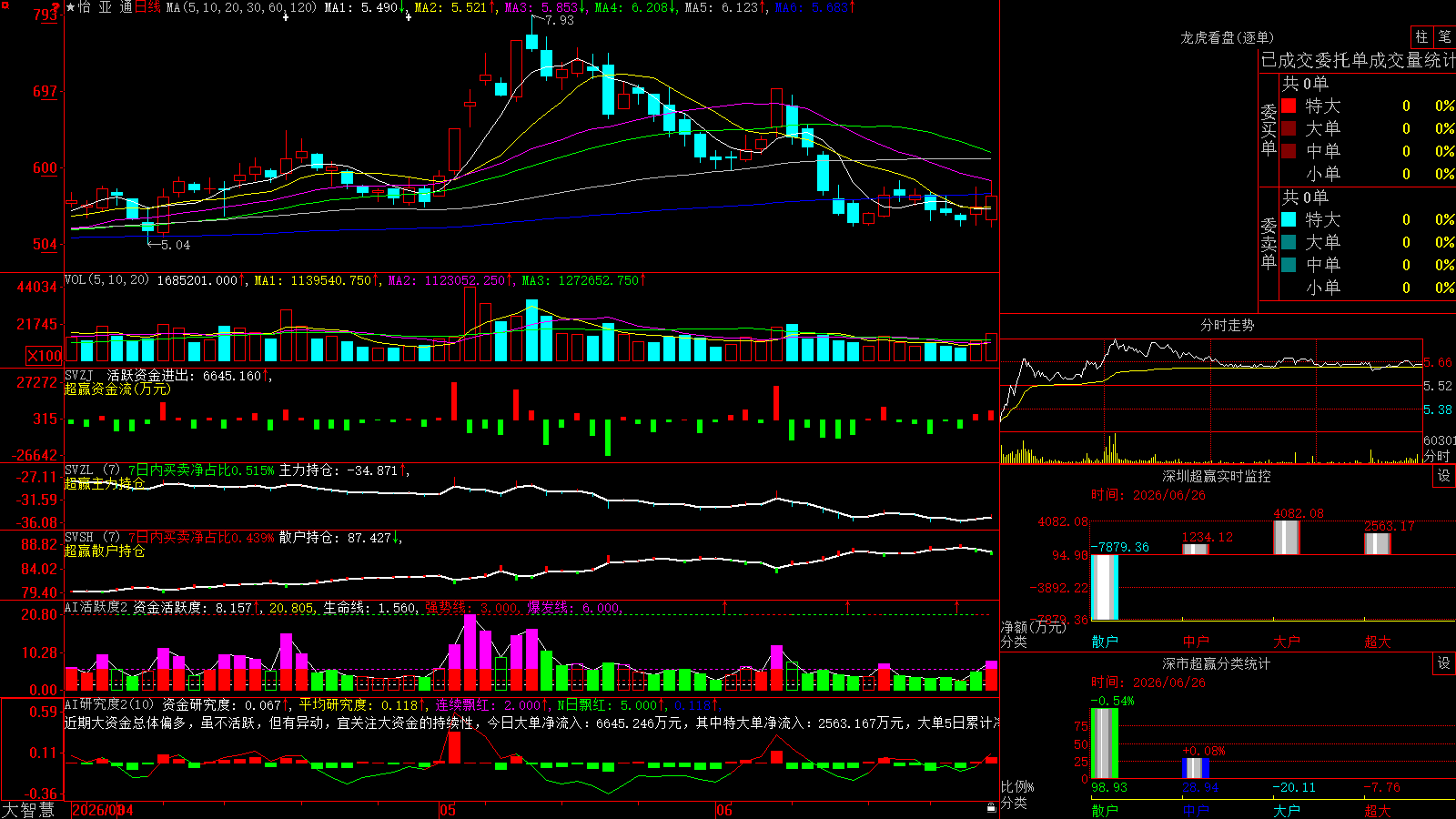1456x819 pixels.
Task: Click the 06 month marker on the time axis
Action: (x=723, y=810)
